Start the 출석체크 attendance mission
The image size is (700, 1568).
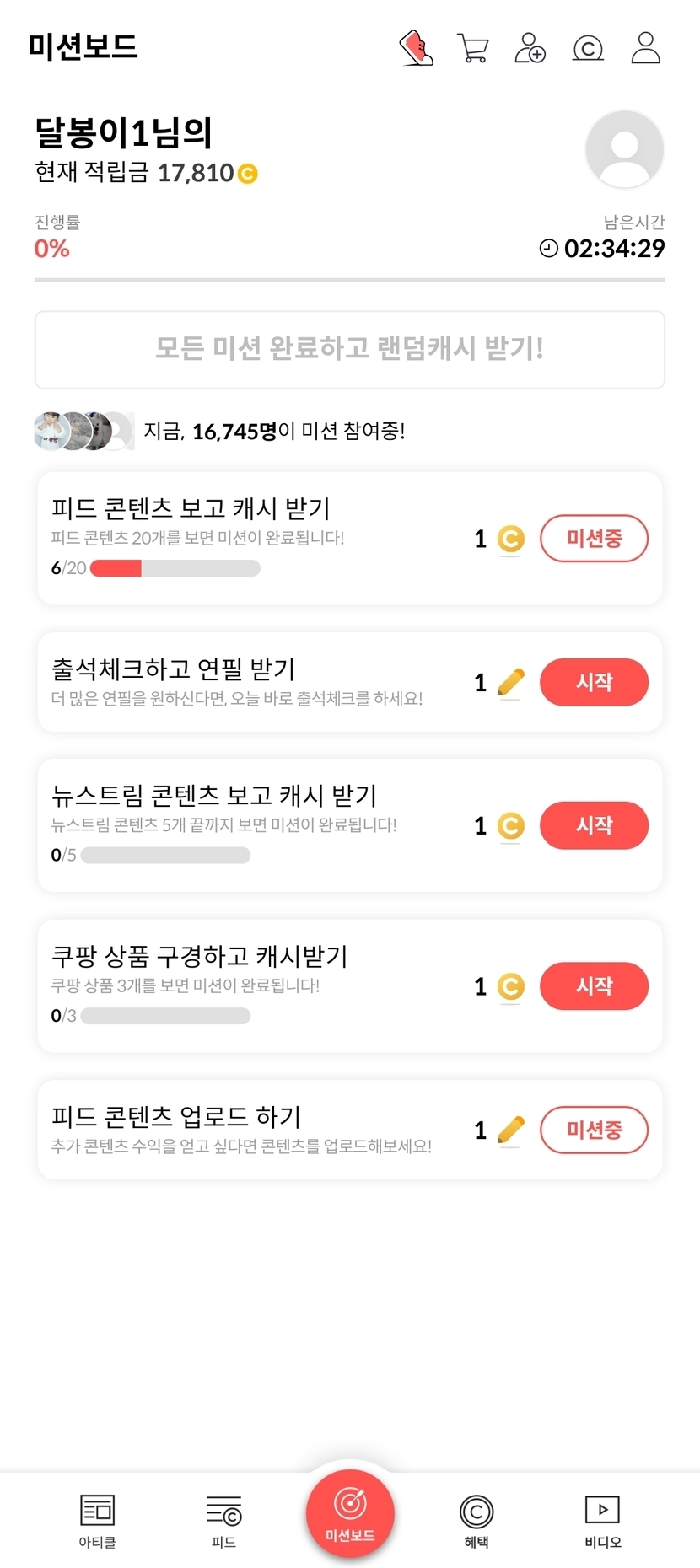[594, 682]
